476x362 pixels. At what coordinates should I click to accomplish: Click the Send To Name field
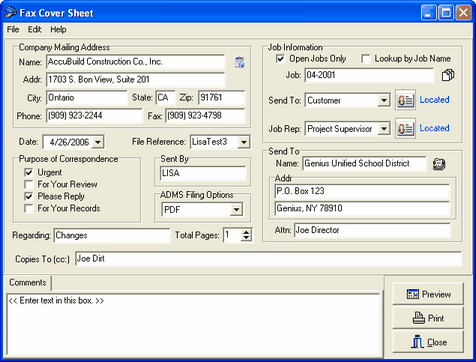pos(364,164)
